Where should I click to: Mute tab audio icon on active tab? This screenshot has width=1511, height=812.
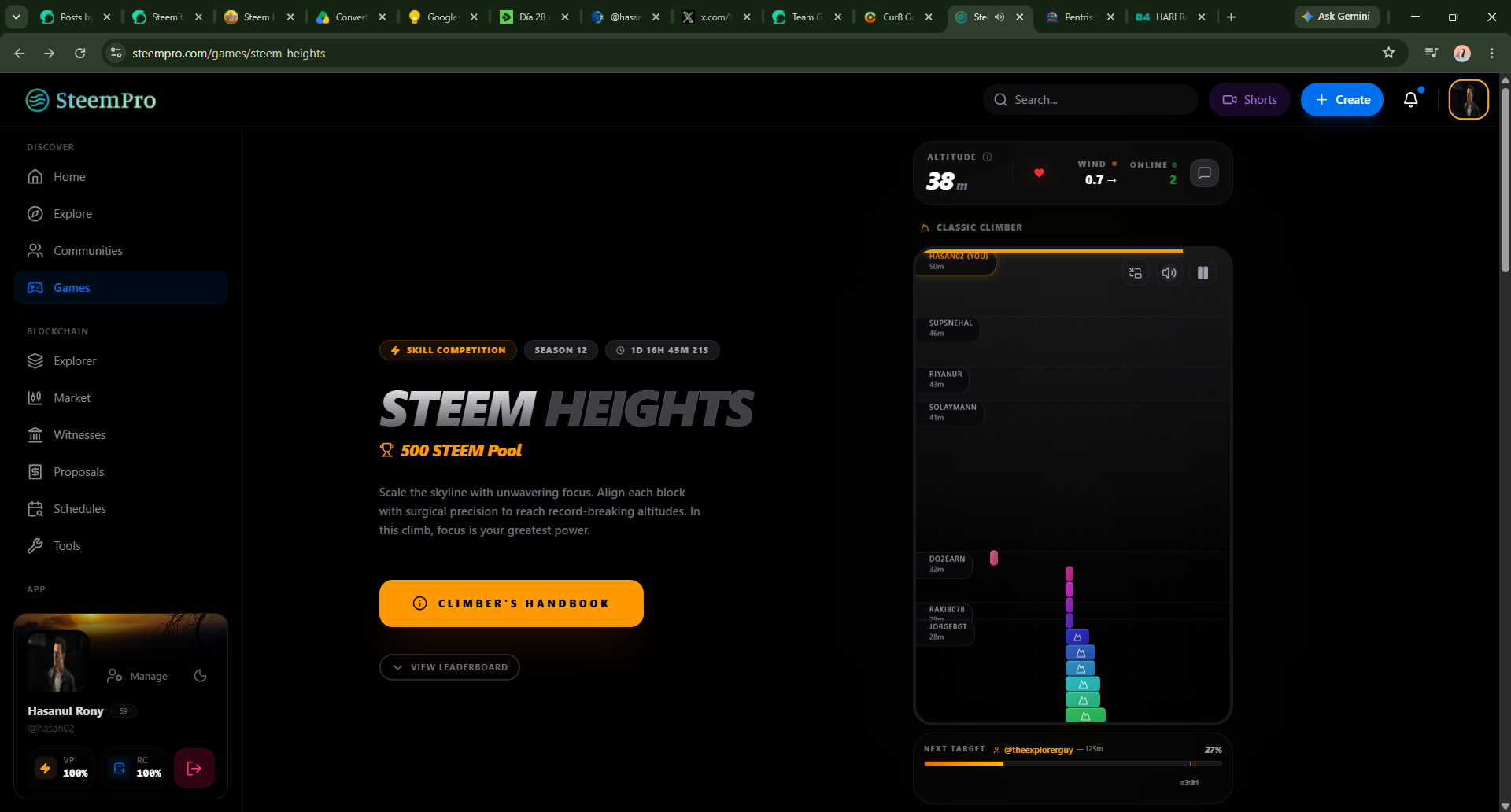coord(999,17)
